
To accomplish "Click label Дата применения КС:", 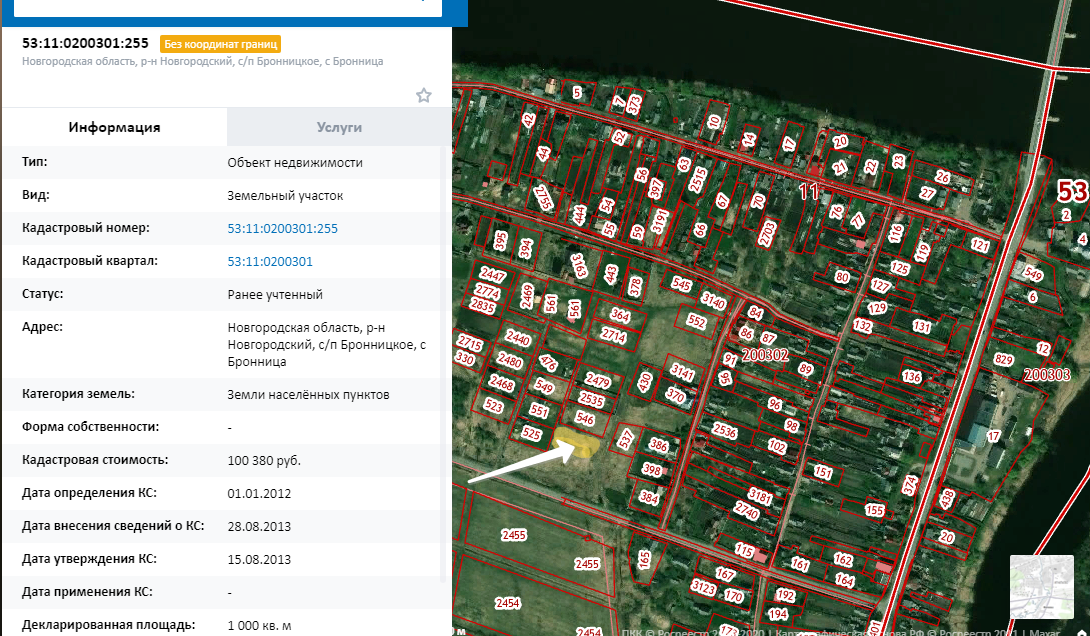I will pos(88,592).
